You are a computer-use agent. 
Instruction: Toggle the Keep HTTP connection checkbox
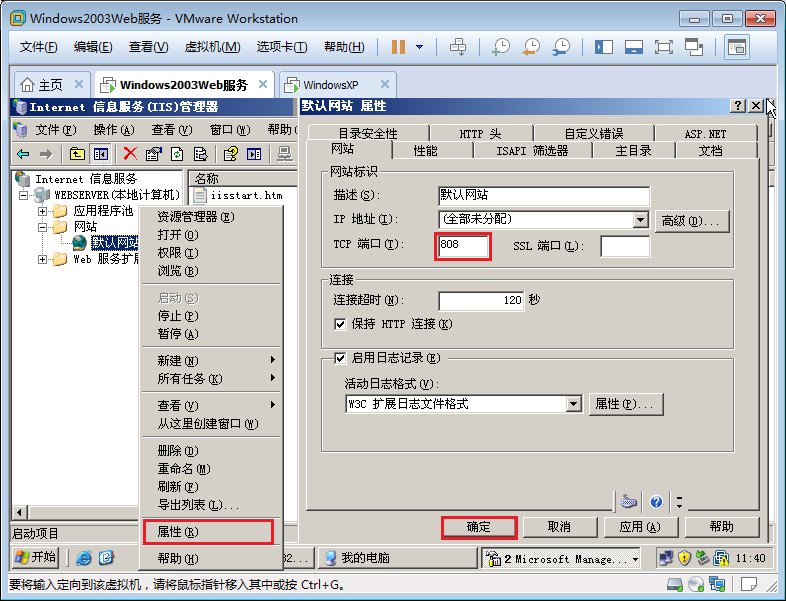340,324
